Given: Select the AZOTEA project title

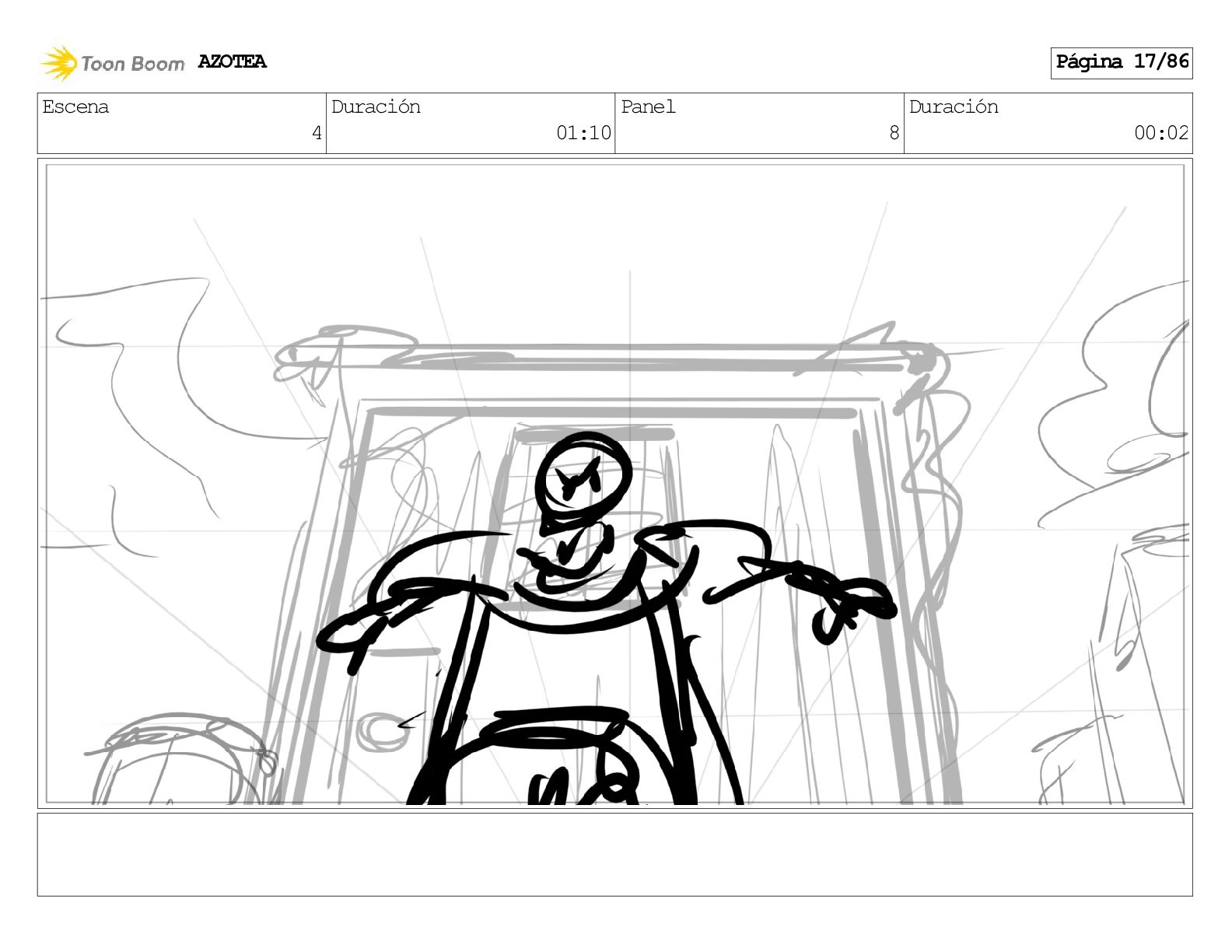Looking at the screenshot, I should pyautogui.click(x=233, y=62).
